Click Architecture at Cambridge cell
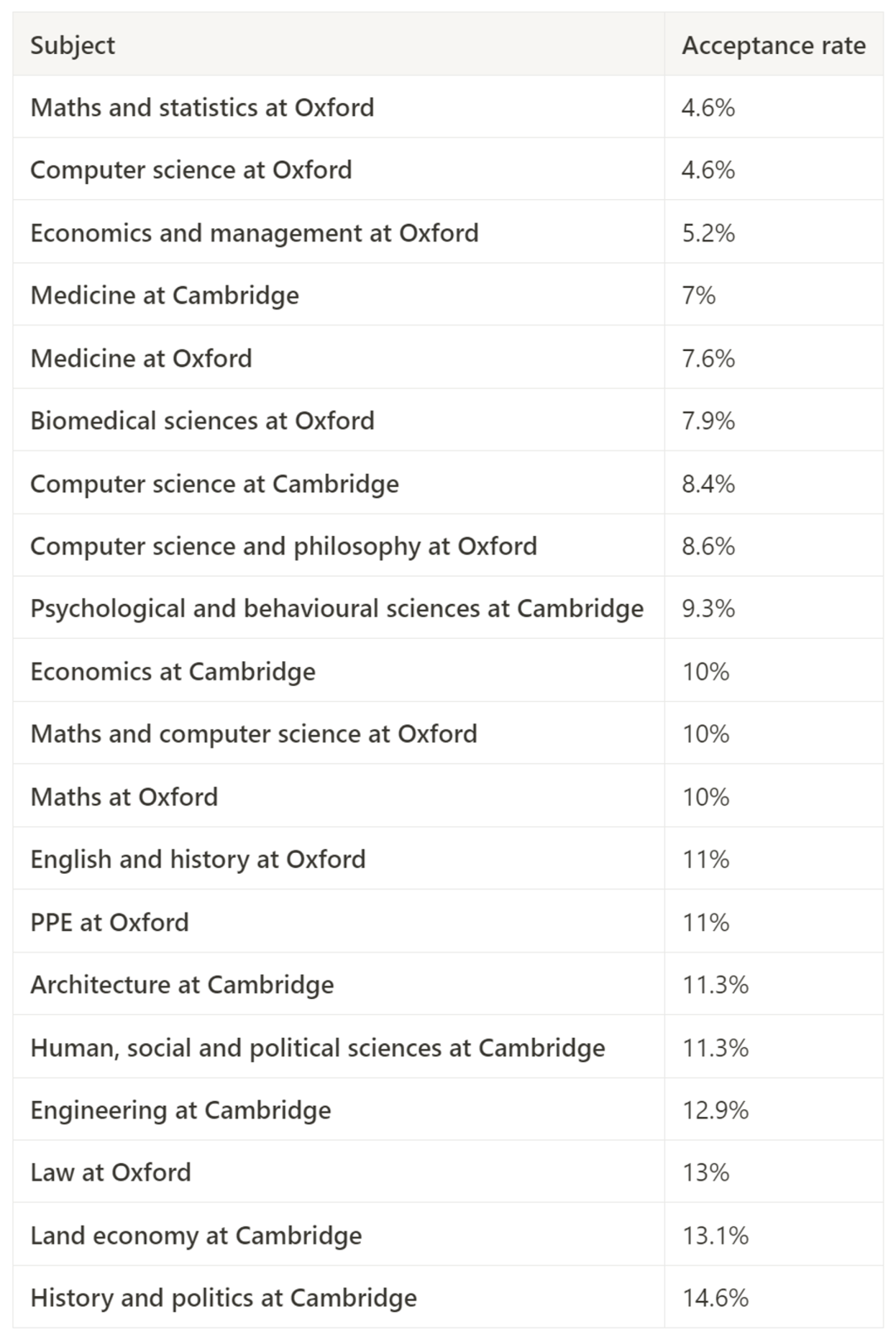The width and height of the screenshot is (896, 1340). [183, 984]
